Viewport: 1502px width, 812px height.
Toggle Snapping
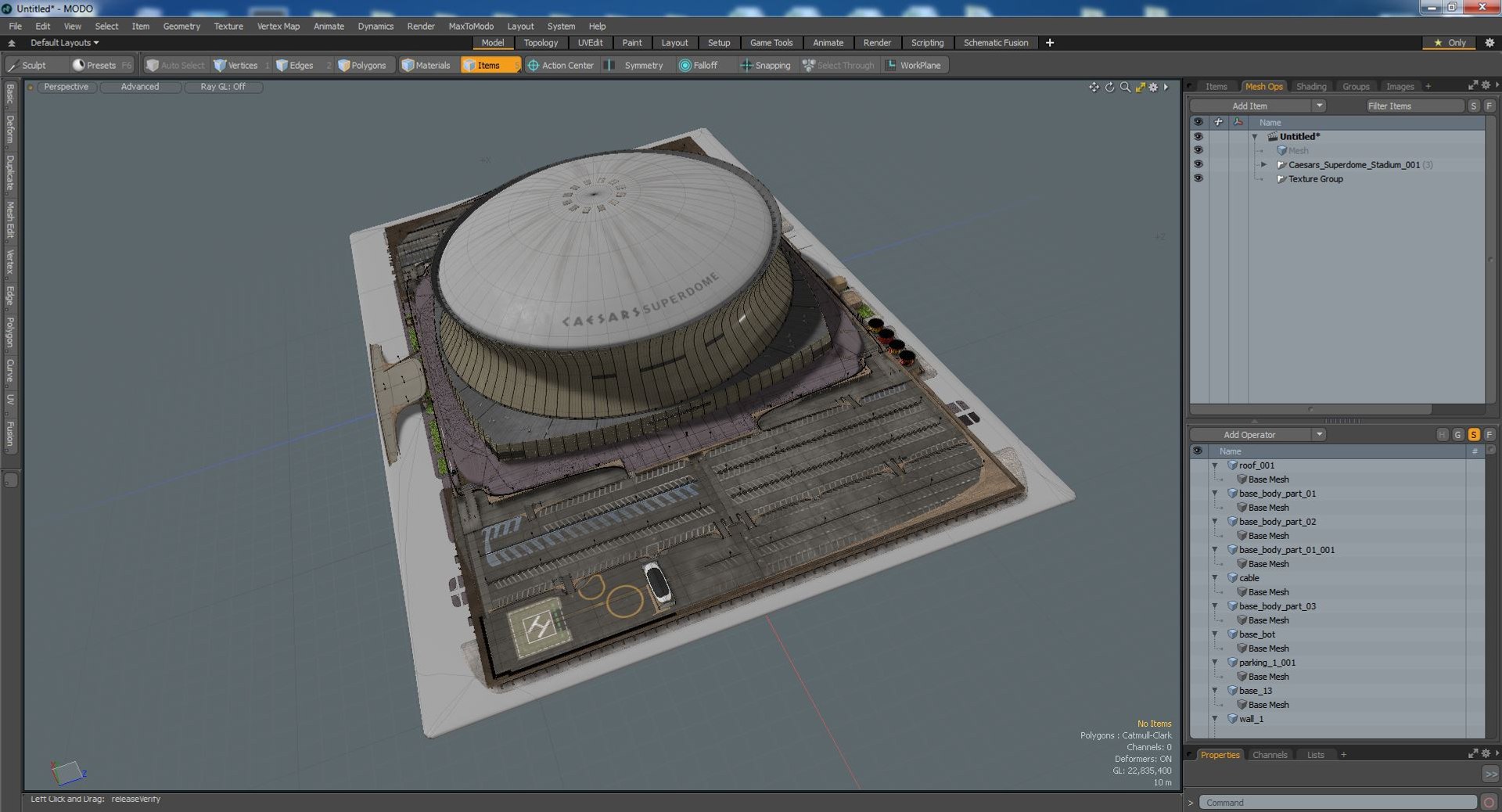pyautogui.click(x=767, y=66)
